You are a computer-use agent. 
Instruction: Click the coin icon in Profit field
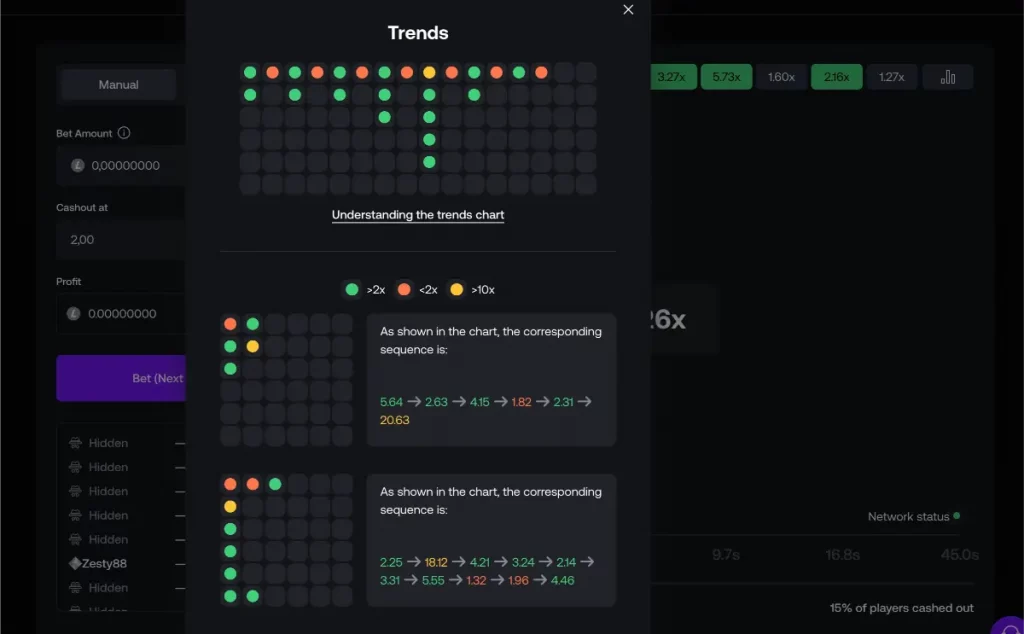pyautogui.click(x=74, y=313)
